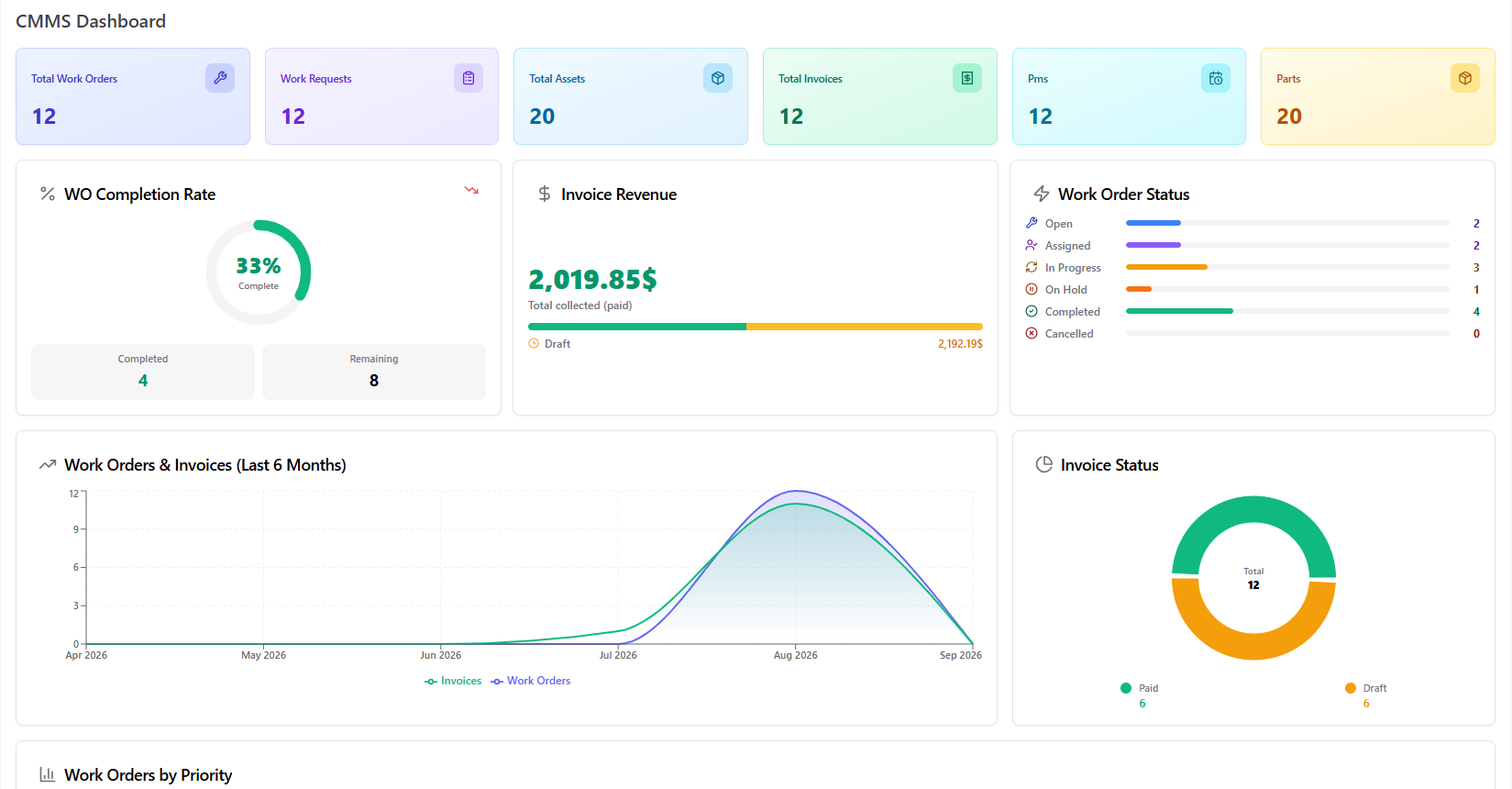Click the dollar icon beside Invoice Revenue
The height and width of the screenshot is (789, 1512).
(x=545, y=194)
